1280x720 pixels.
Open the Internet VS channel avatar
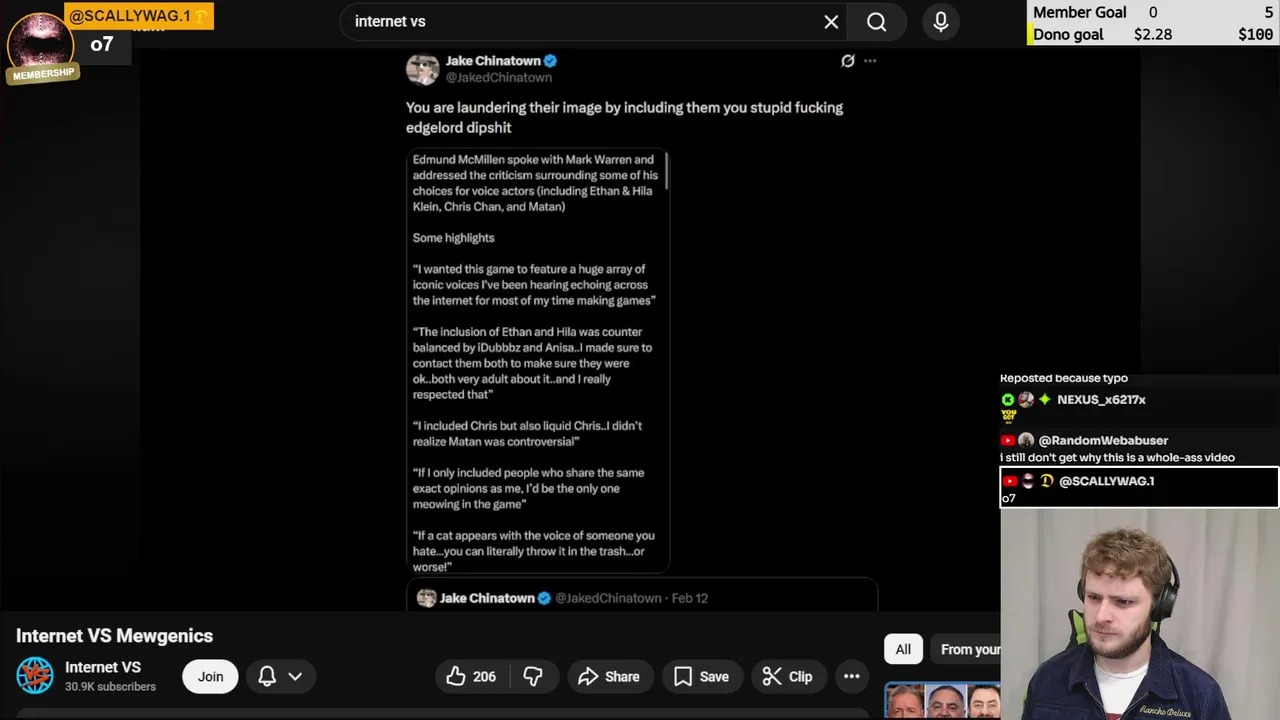point(35,676)
